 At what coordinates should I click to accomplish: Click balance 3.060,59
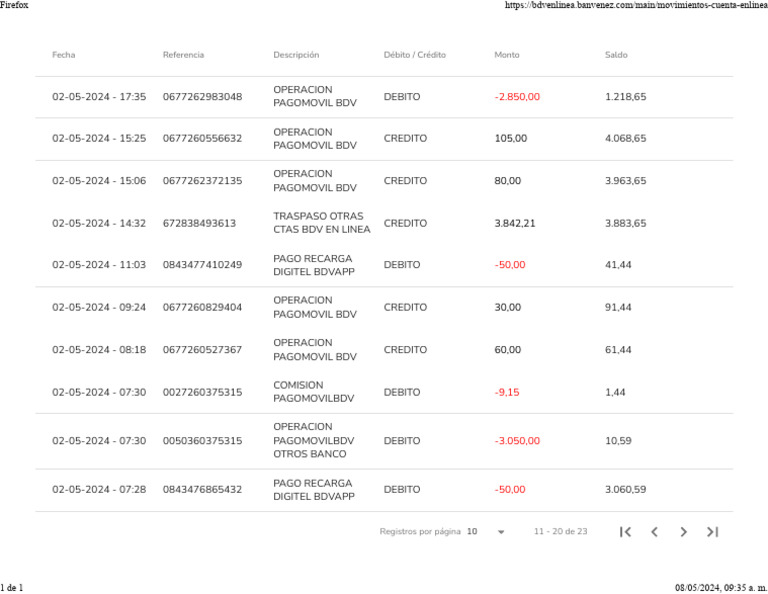tap(625, 489)
